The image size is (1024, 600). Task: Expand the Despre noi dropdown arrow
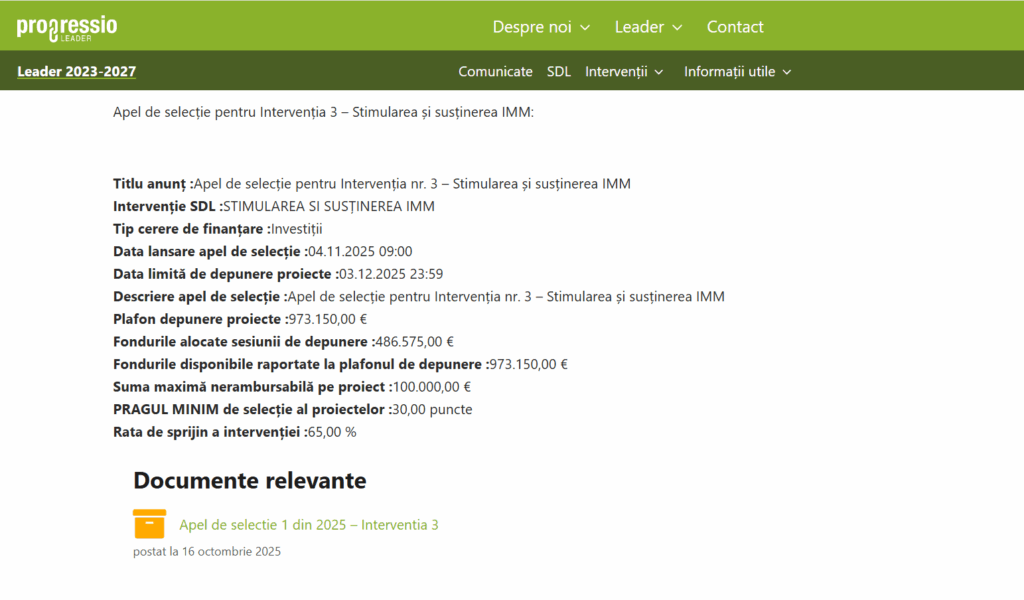coord(585,28)
